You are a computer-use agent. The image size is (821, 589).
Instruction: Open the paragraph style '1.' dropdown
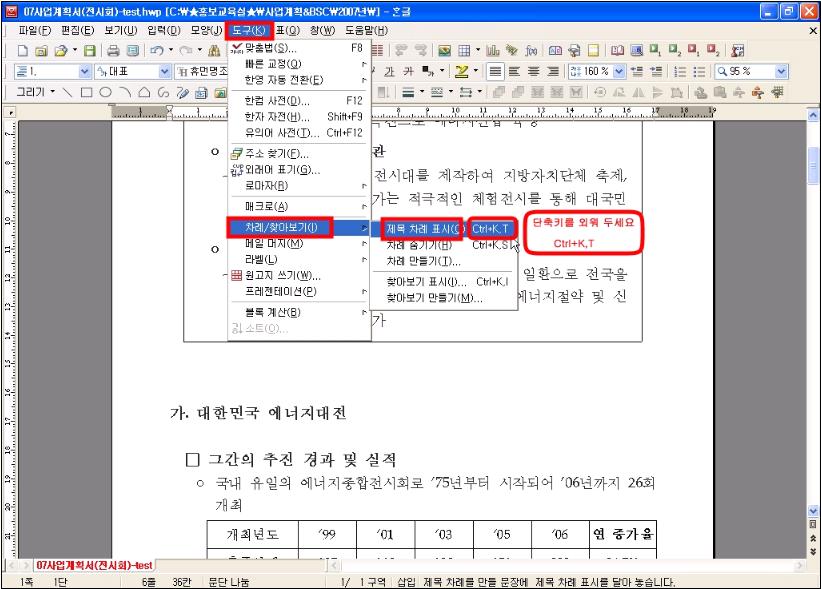tap(84, 71)
